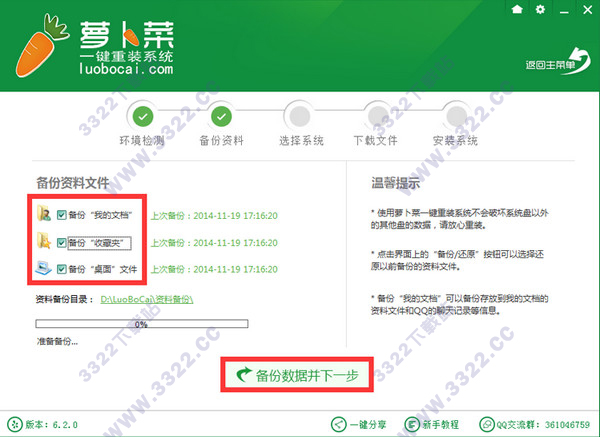Toggle the 备份"桌面"文件 checkbox
Viewport: 600px width, 437px height.
tap(61, 269)
